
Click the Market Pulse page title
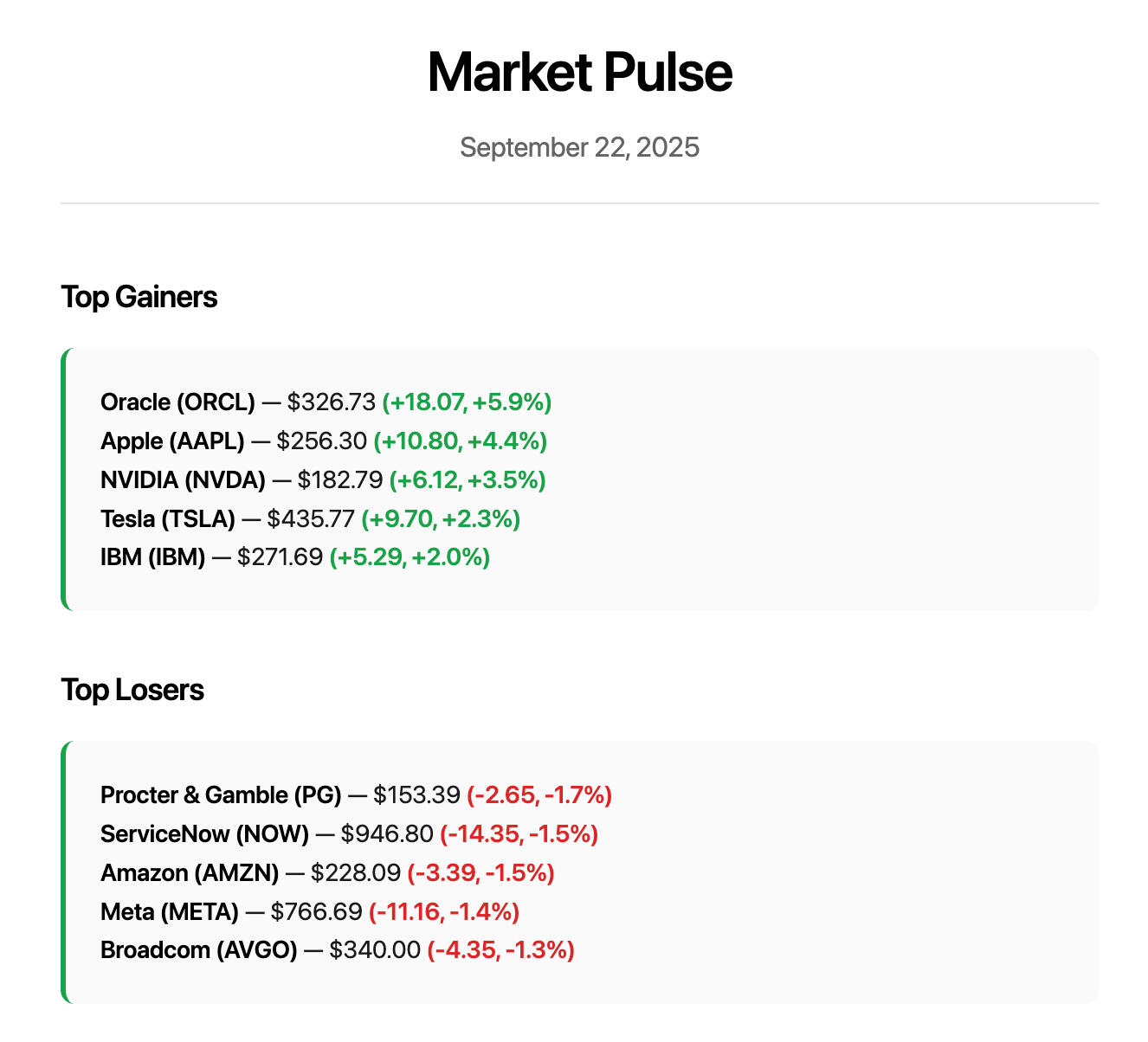(x=579, y=73)
